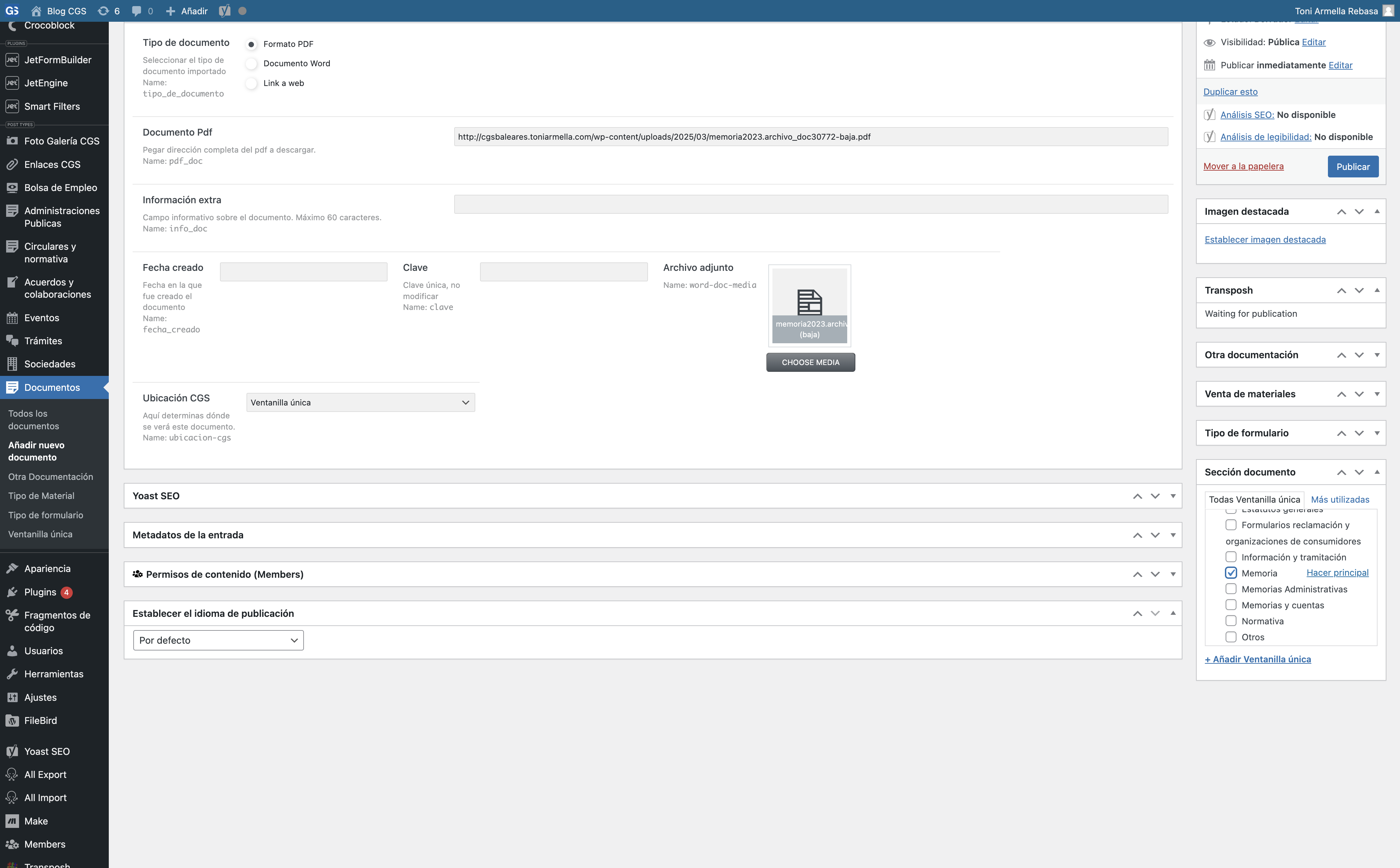1400x868 pixels.
Task: Click the Trámites icon in sidebar
Action: pyautogui.click(x=12, y=341)
